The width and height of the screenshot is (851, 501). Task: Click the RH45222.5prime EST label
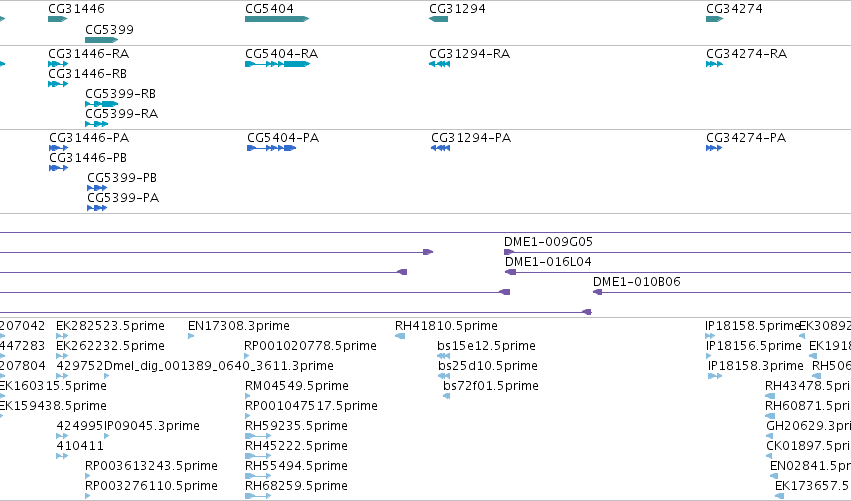[x=296, y=446]
